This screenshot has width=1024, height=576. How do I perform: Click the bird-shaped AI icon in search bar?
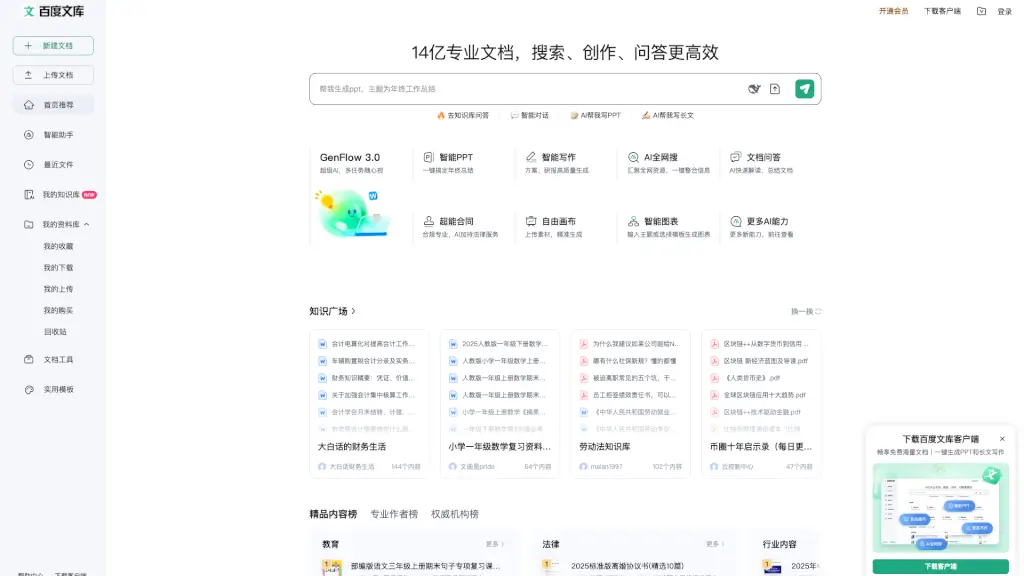coord(754,89)
